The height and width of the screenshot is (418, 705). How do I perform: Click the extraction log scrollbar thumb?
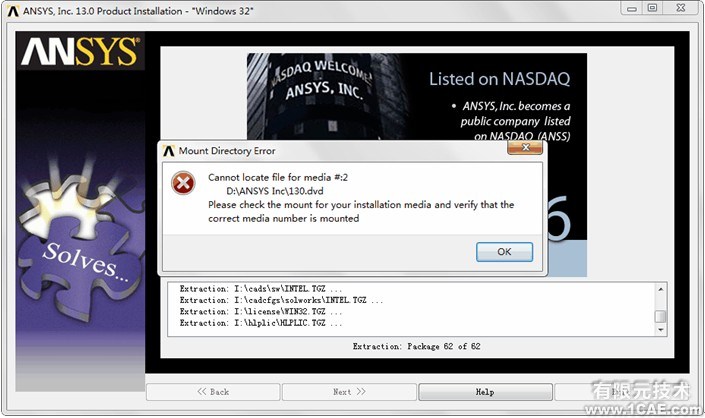[660, 316]
